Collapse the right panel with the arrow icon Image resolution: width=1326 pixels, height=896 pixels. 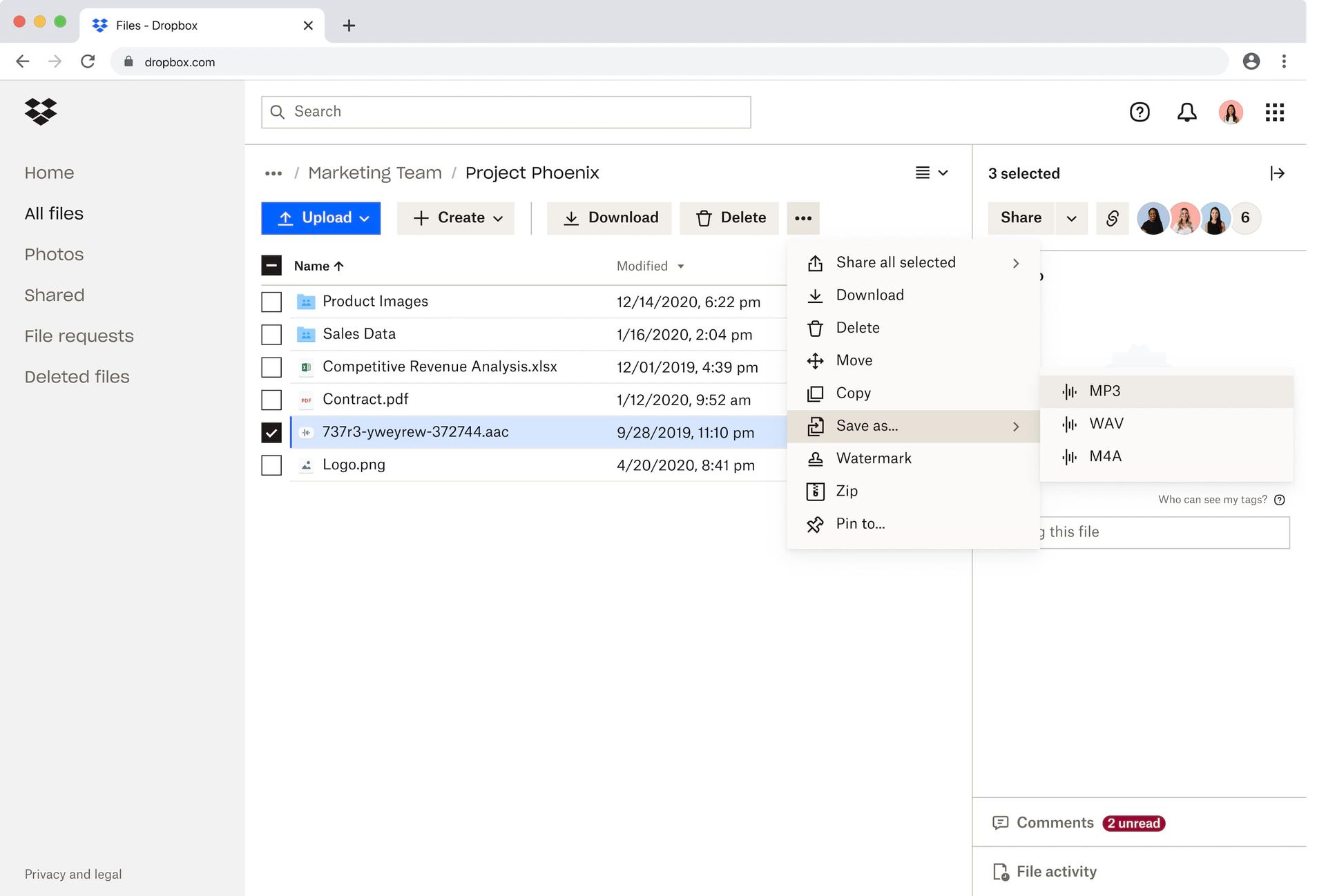pos(1278,173)
